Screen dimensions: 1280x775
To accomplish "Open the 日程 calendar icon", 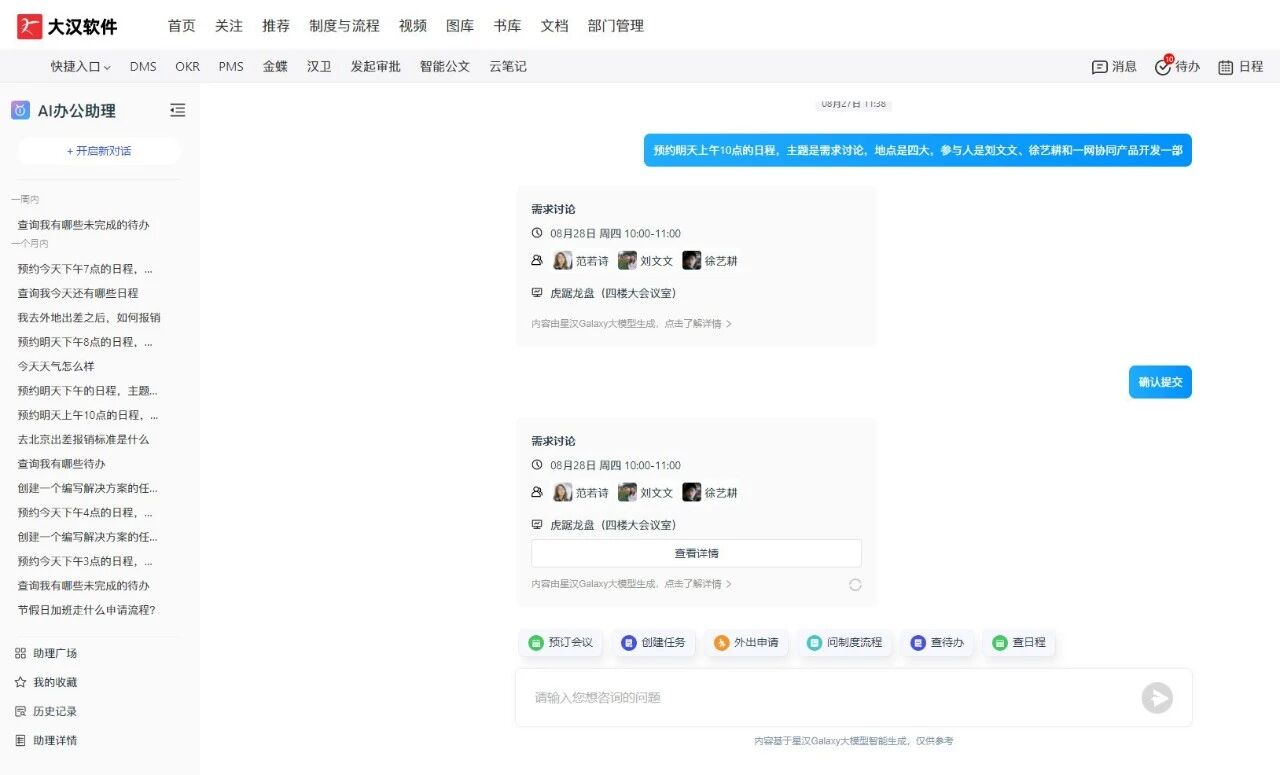I will [x=1225, y=67].
